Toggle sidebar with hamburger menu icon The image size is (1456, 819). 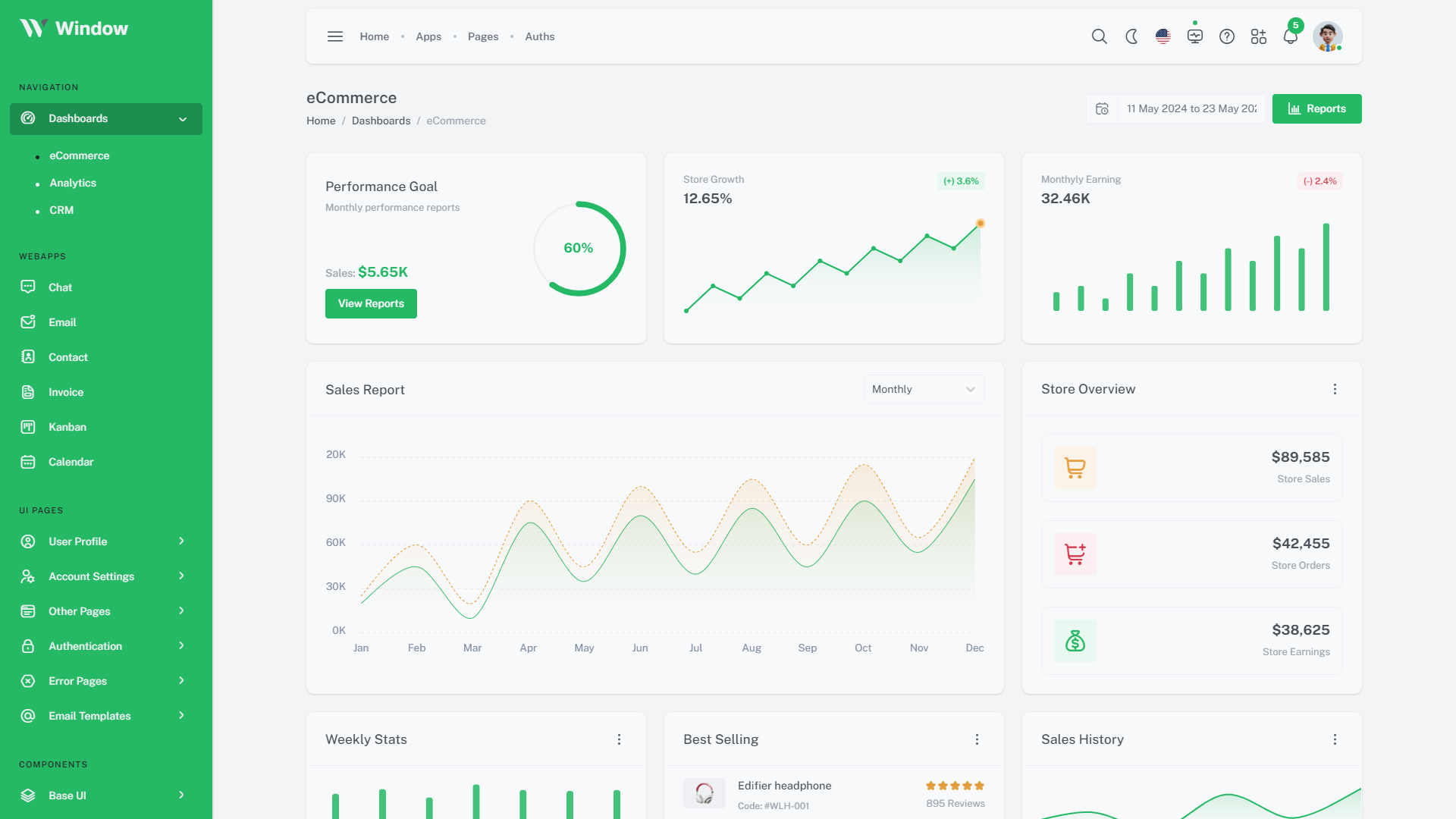335,36
